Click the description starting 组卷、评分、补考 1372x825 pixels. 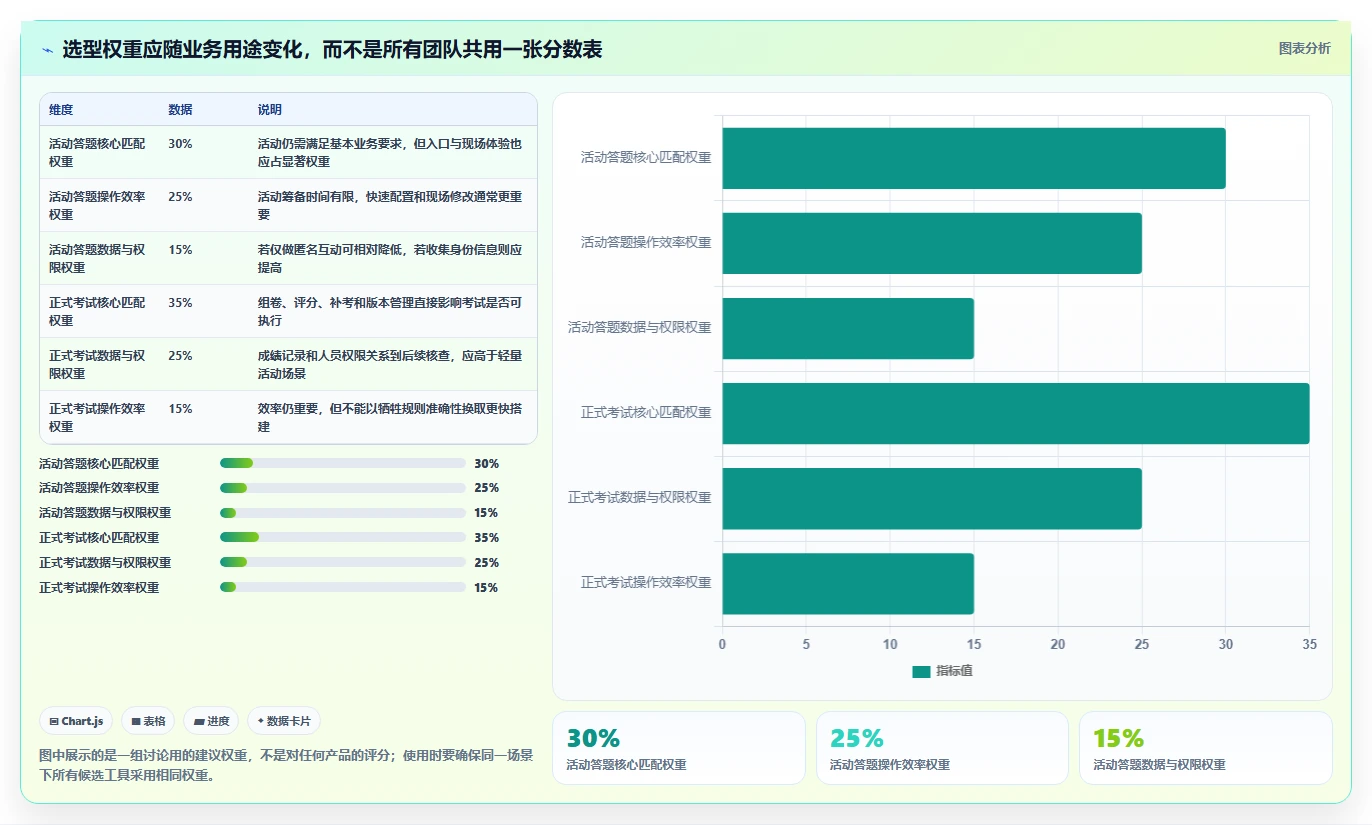click(390, 312)
